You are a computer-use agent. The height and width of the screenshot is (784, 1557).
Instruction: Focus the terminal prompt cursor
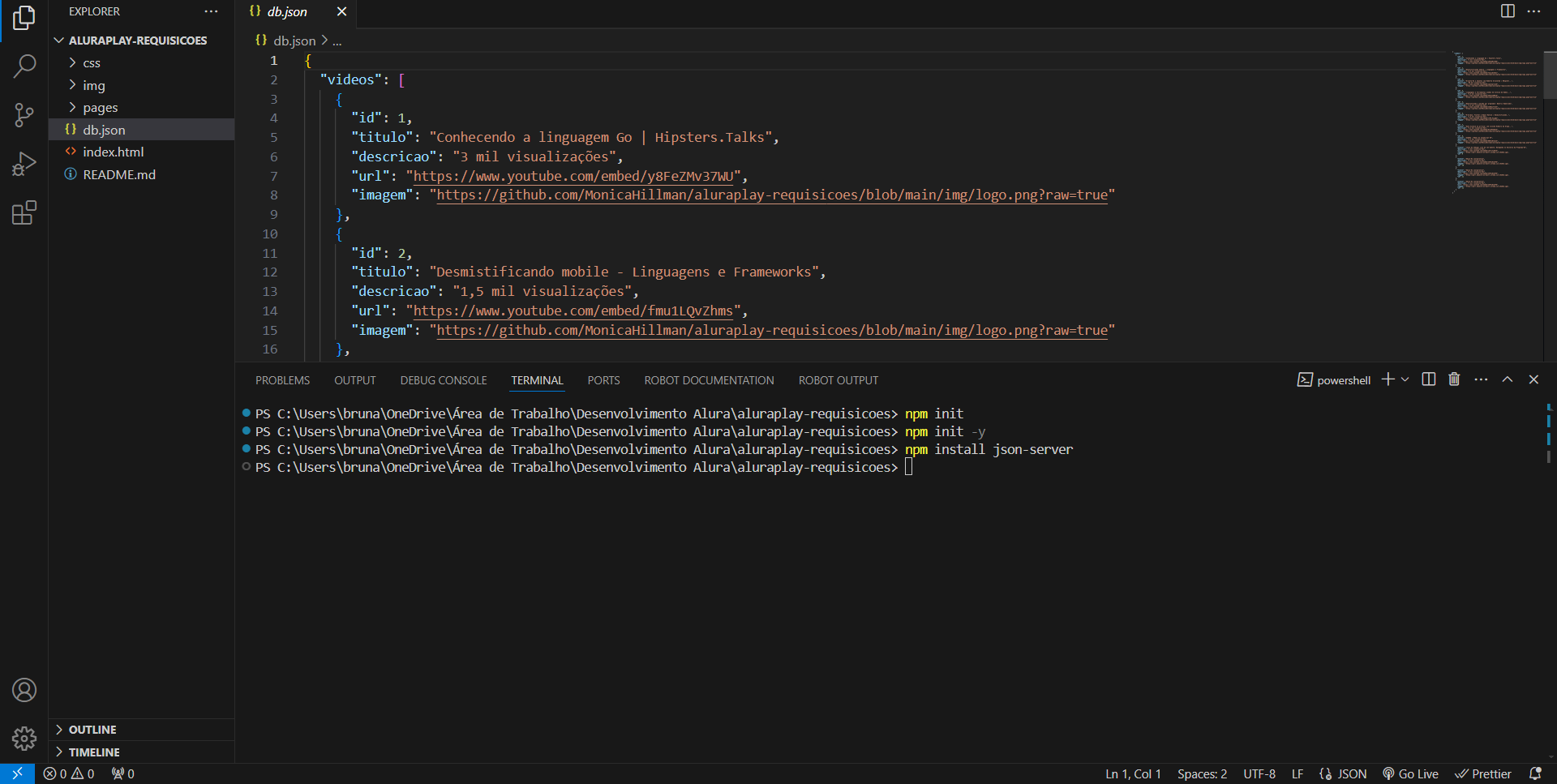point(909,467)
